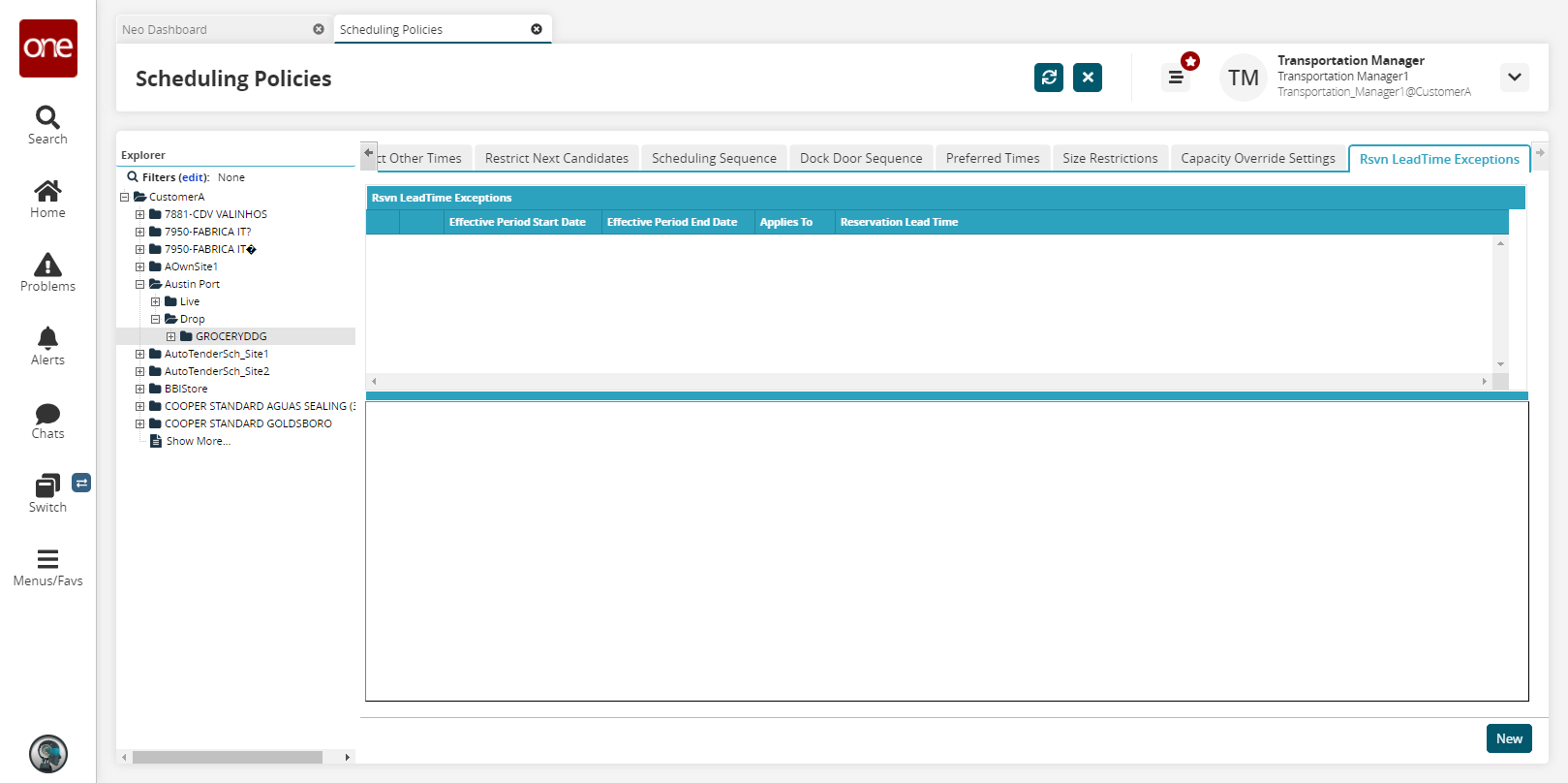Screen dimensions: 1568x783
Task: Collapse the CustomerA tree node
Action: (124, 197)
